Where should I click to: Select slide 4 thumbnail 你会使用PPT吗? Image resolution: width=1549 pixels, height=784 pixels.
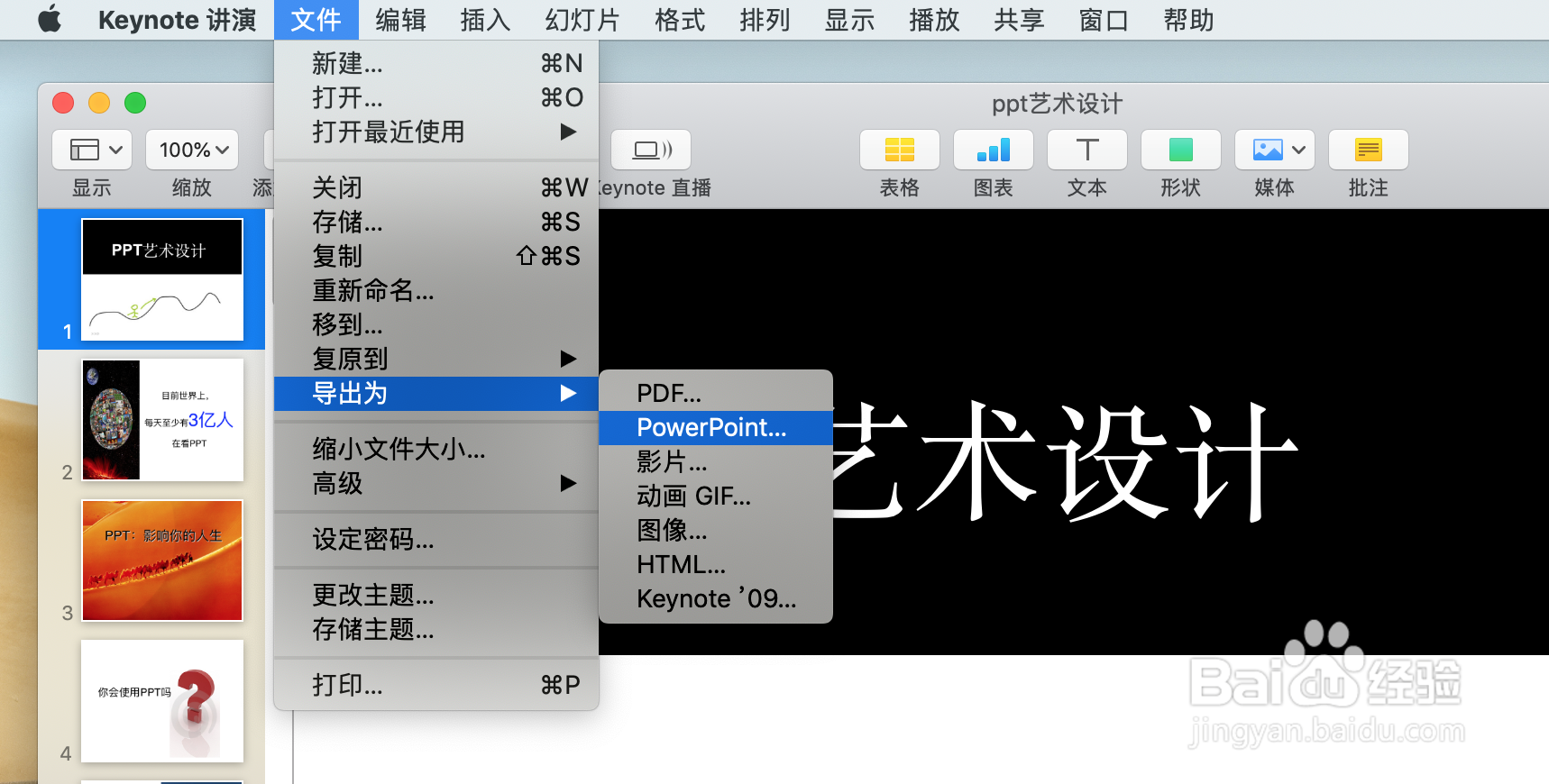(x=162, y=701)
